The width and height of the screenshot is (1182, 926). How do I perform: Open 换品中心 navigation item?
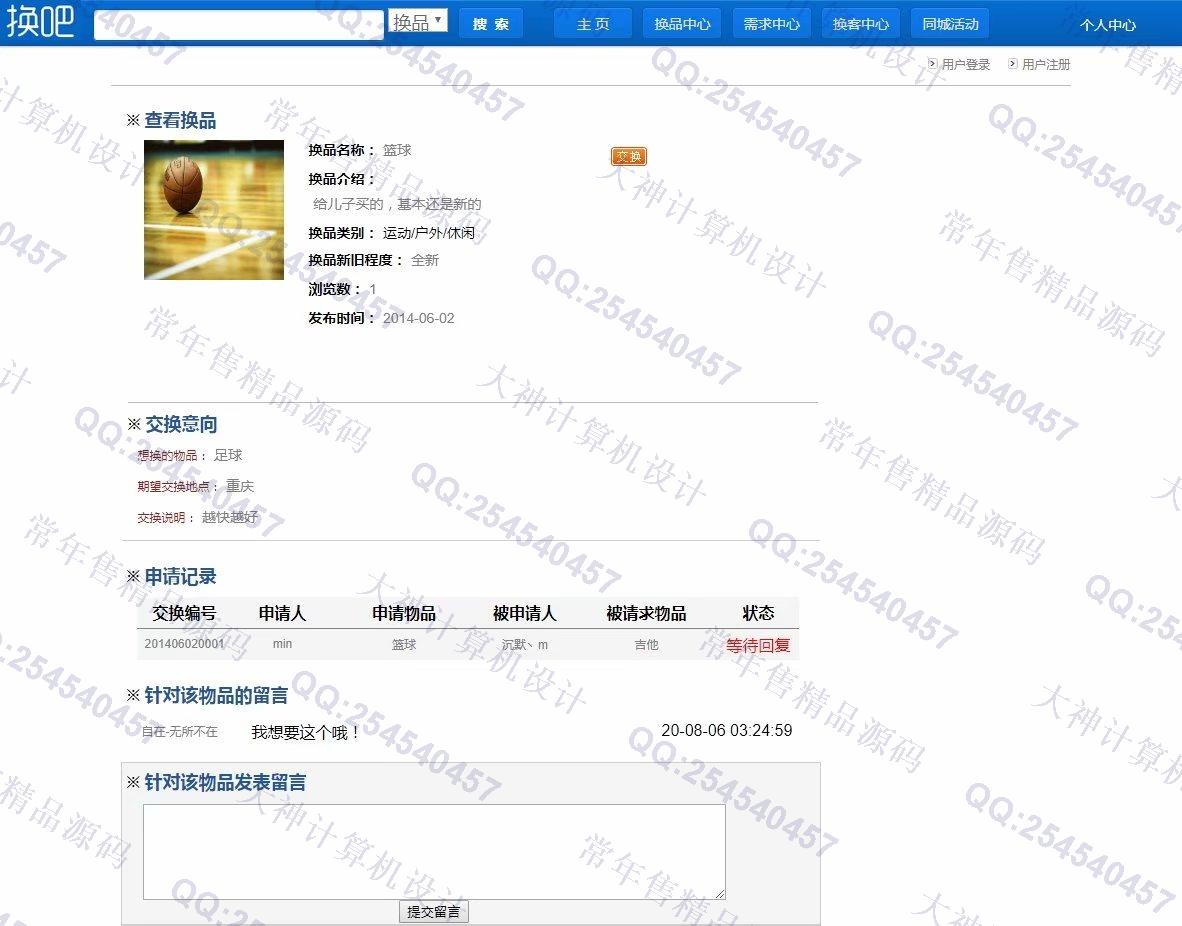682,24
